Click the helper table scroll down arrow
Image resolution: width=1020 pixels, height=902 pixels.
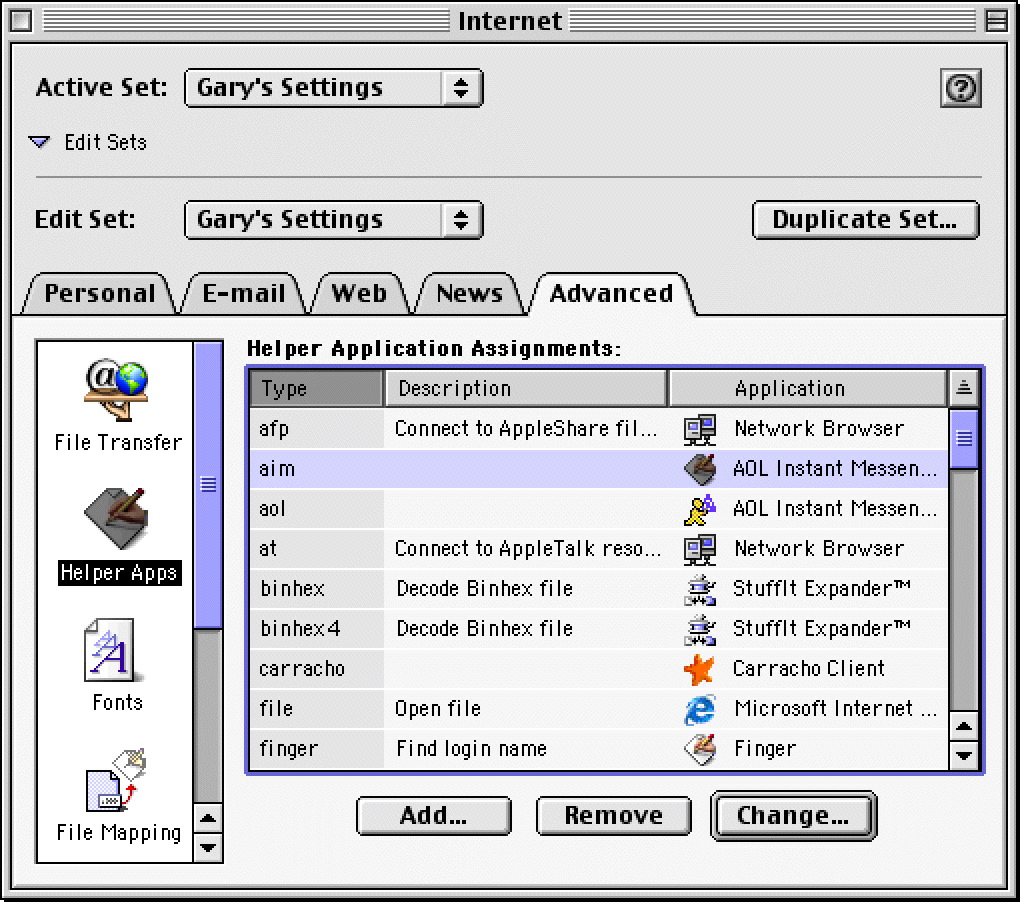[x=963, y=755]
